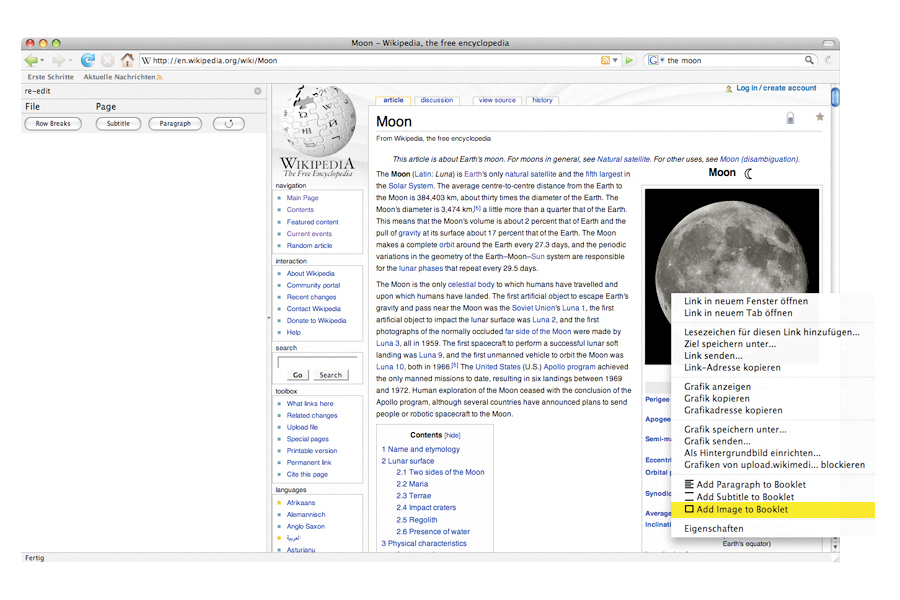This screenshot has height=600, width=900.
Task: Click the Wikipedia search input field
Action: 317,362
